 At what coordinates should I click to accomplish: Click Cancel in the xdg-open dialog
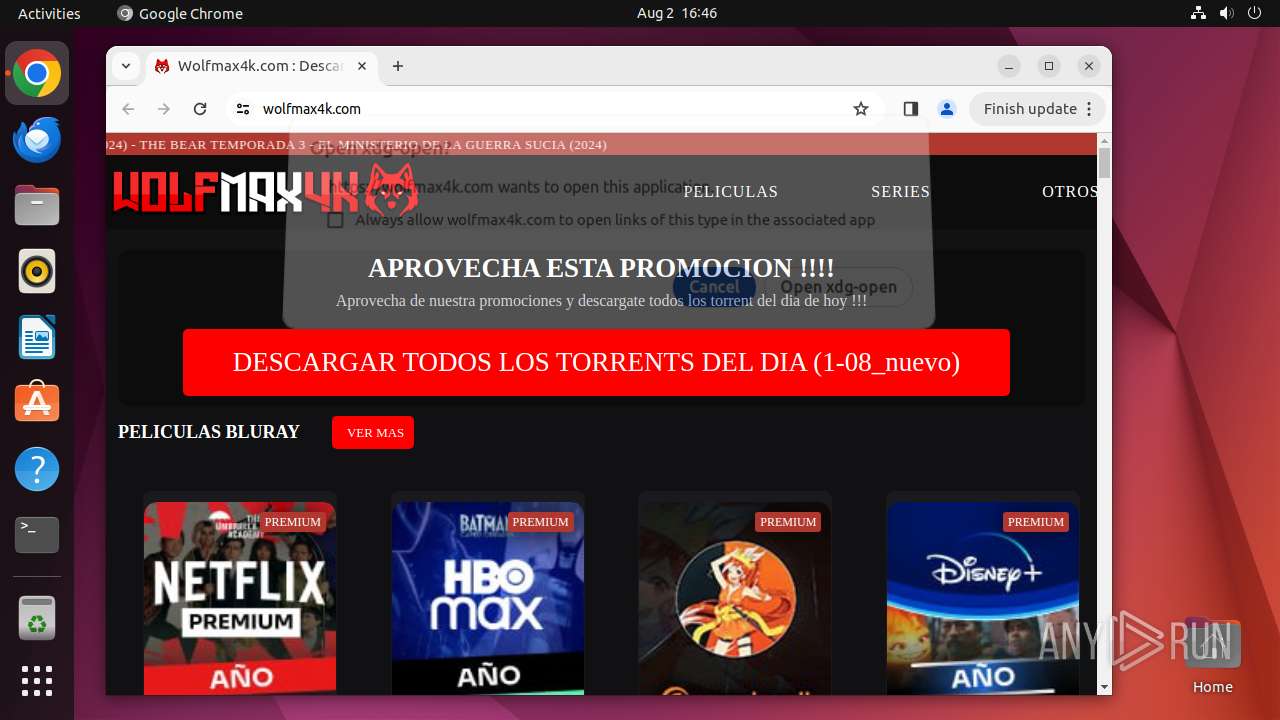tap(714, 287)
